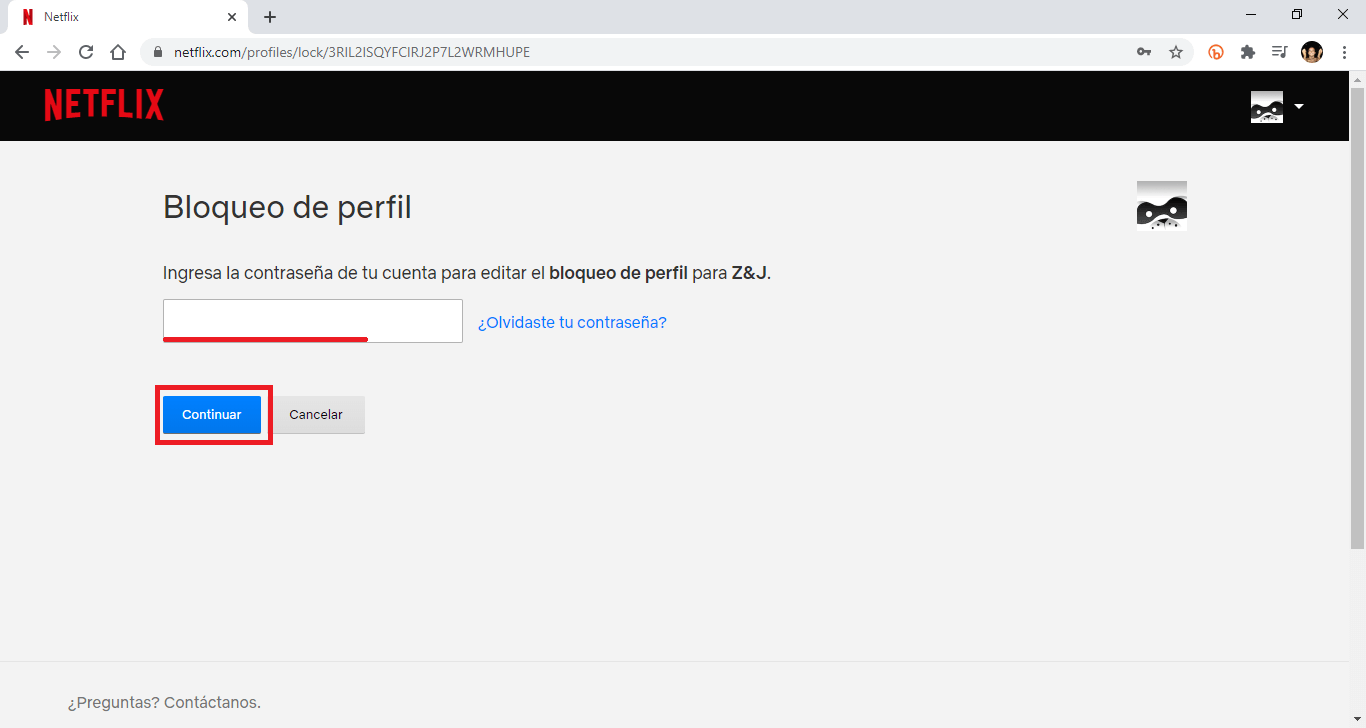Open the orange extension icon in toolbar

[1216, 52]
